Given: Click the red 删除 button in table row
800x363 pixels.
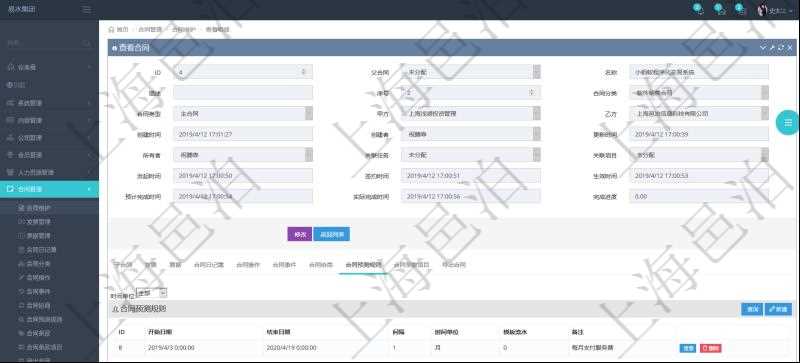Looking at the screenshot, I should tap(710, 348).
